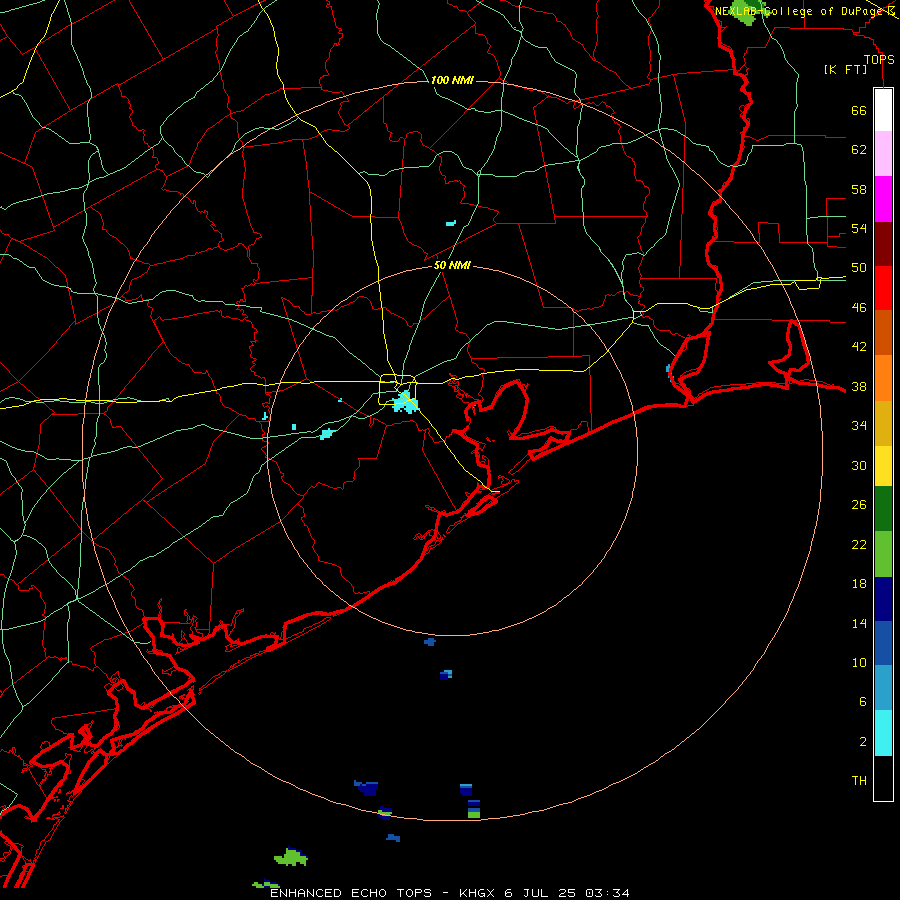This screenshot has width=900, height=900.
Task: Click the TOPS legend heading
Action: pos(879,59)
